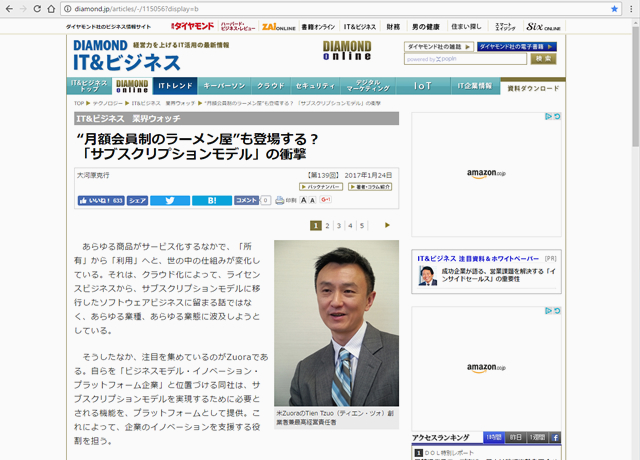The height and width of the screenshot is (460, 640).
Task: Go to the next page with the arrow
Action: [x=387, y=225]
